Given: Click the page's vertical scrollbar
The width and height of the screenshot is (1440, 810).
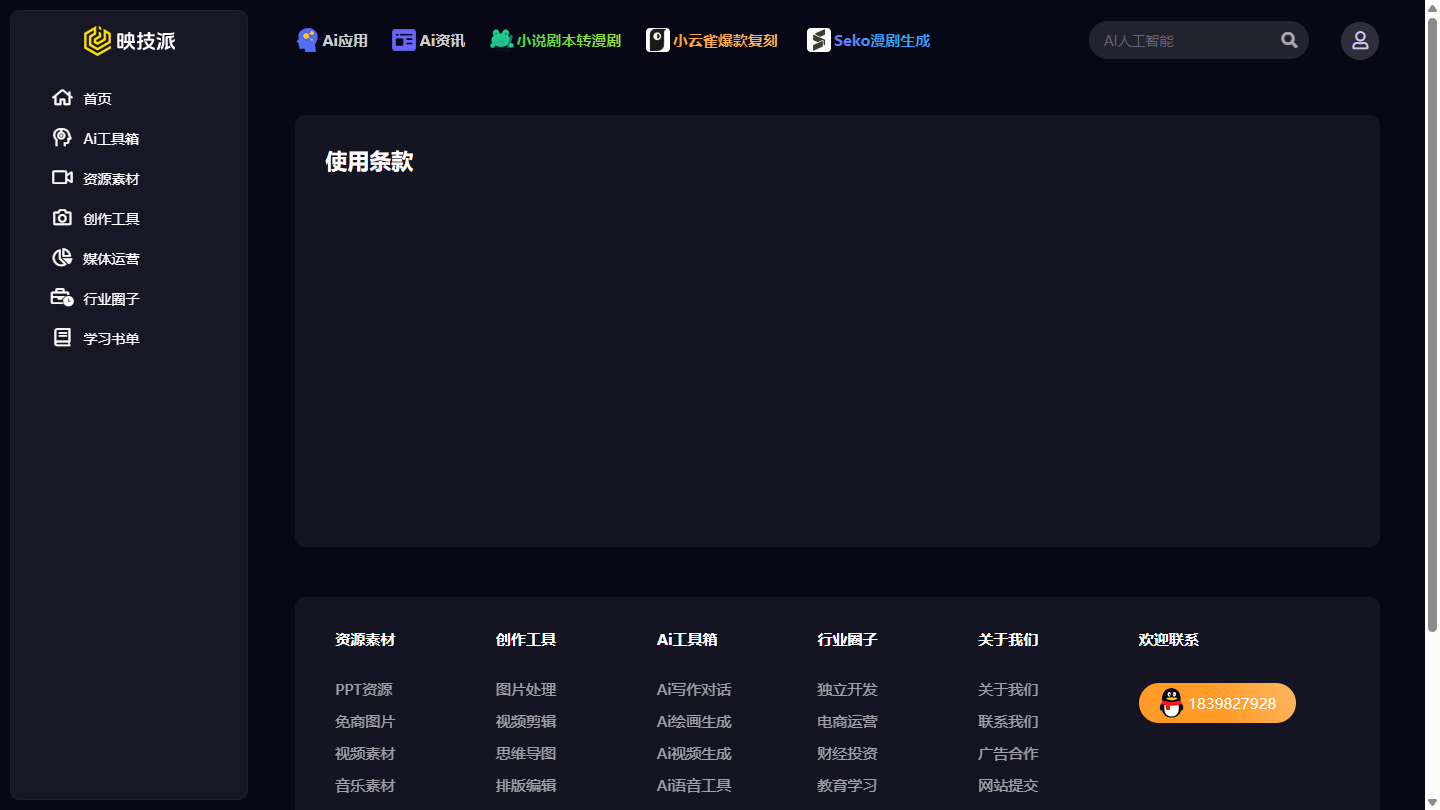Looking at the screenshot, I should coord(1432,324).
